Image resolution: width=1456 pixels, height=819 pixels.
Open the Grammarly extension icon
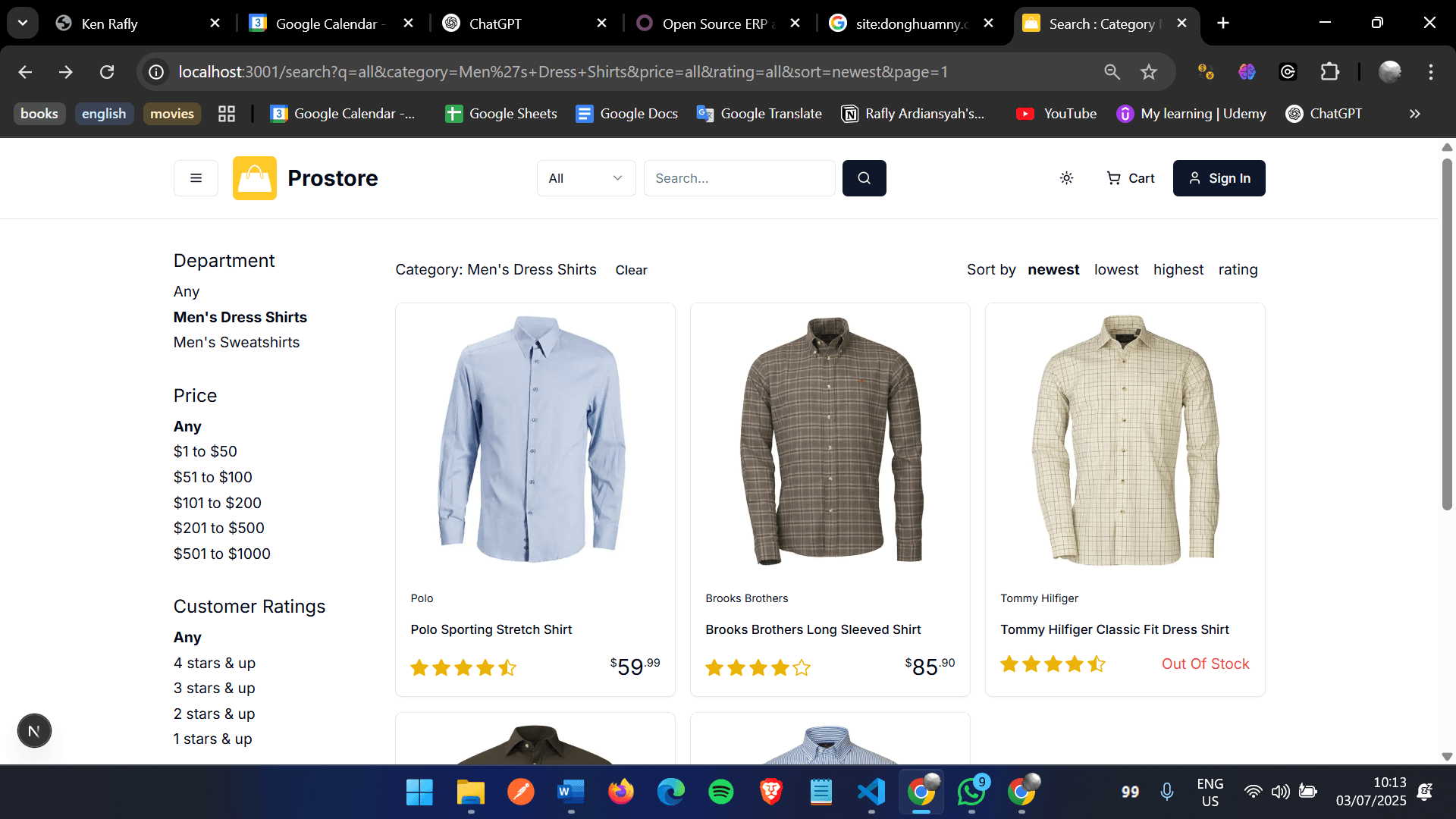click(x=1288, y=72)
